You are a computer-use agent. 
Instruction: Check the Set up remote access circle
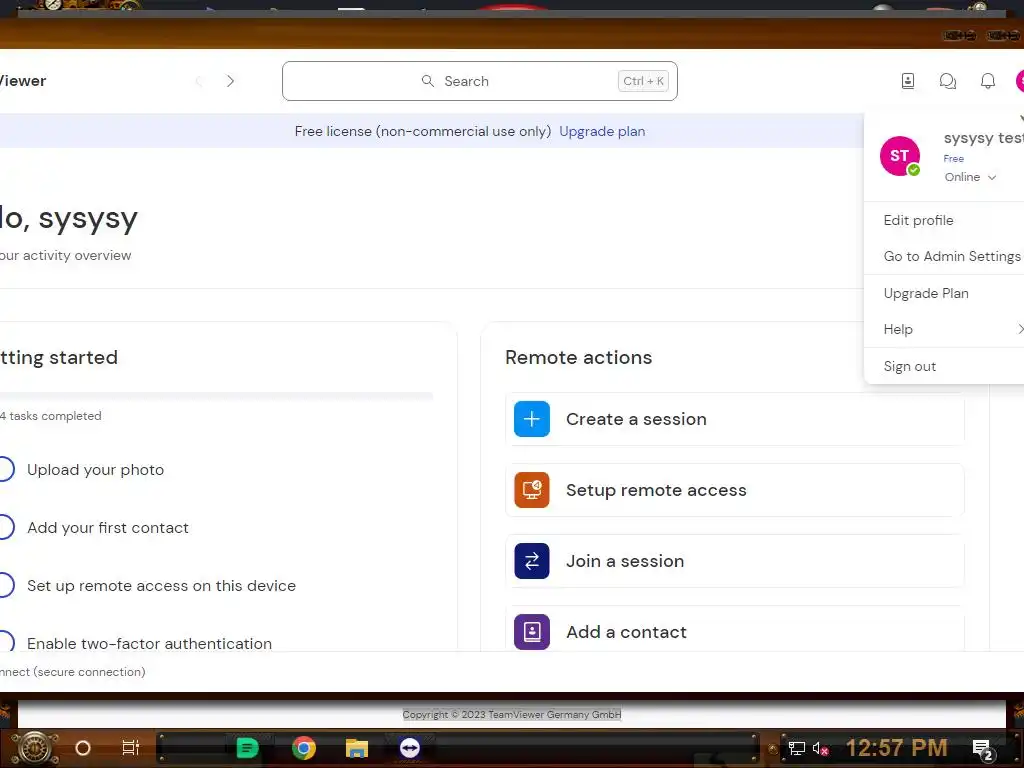click(5, 585)
